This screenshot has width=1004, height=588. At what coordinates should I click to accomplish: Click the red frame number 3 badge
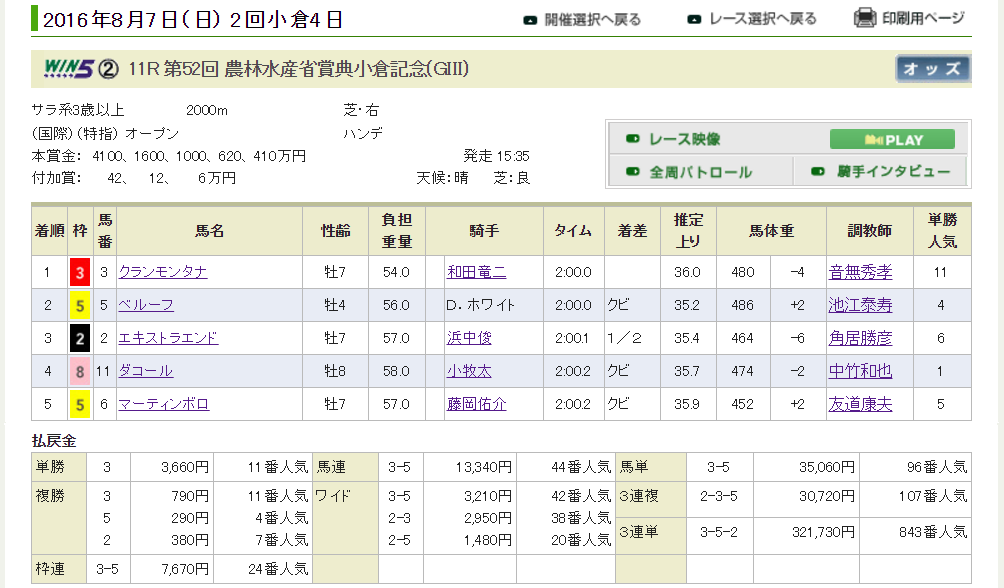[79, 272]
